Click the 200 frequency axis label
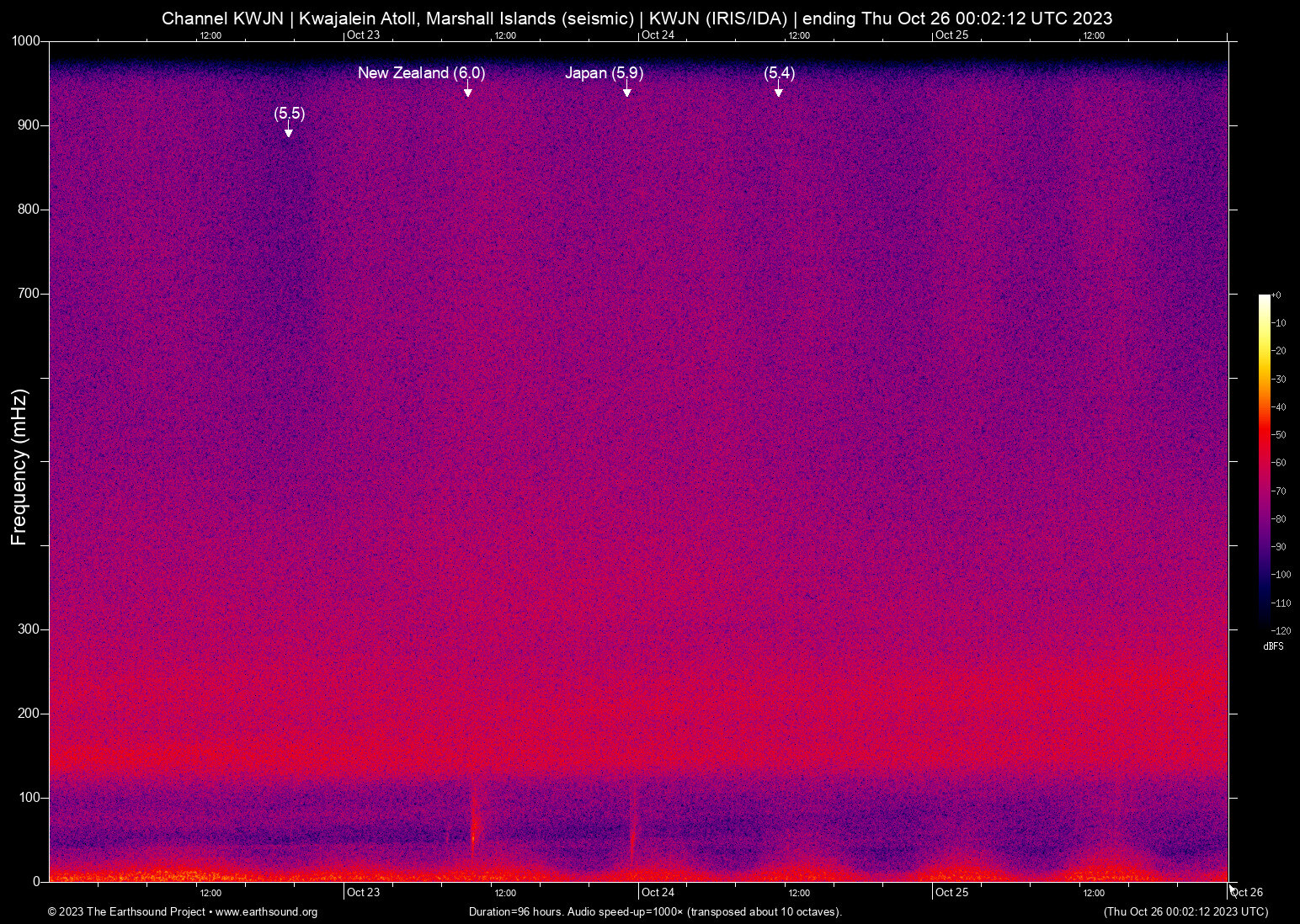 [x=29, y=714]
